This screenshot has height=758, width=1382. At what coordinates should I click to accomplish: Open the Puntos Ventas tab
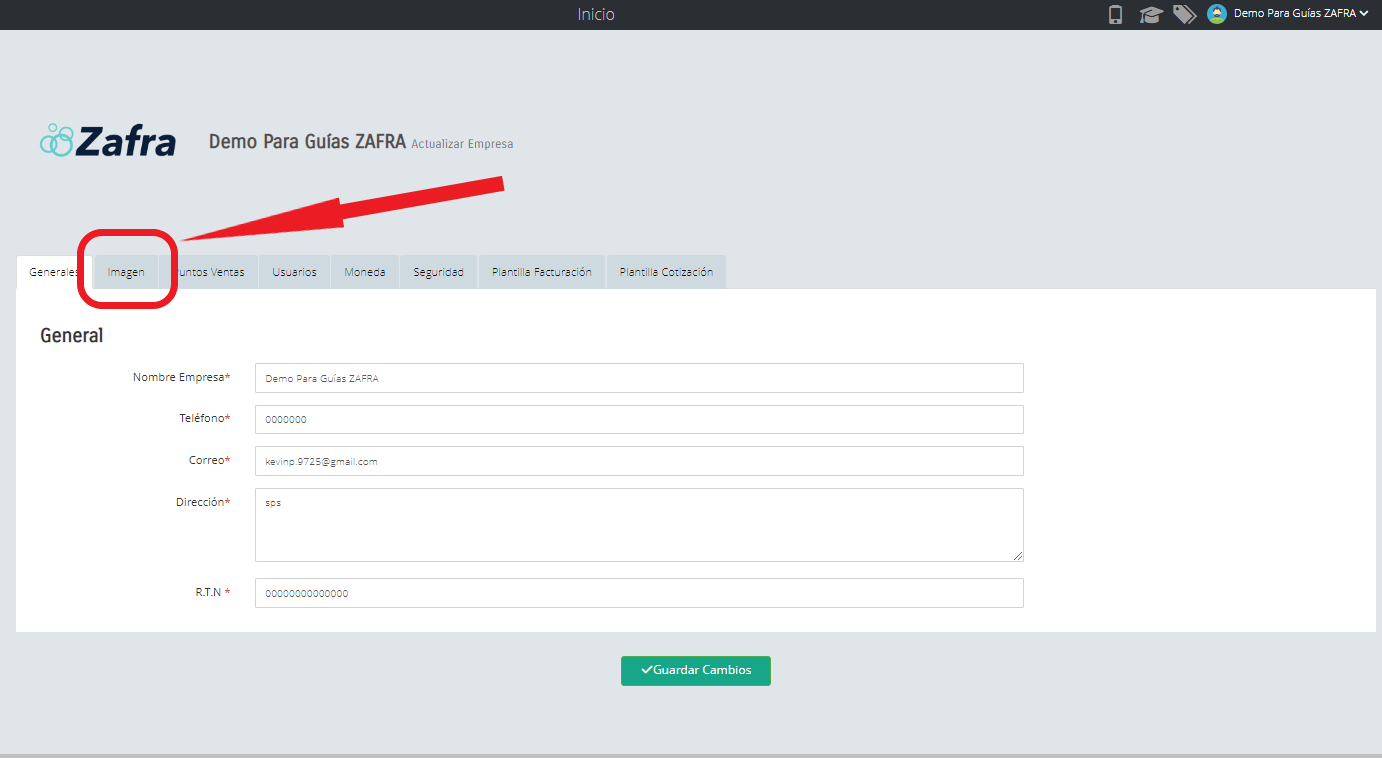(209, 272)
